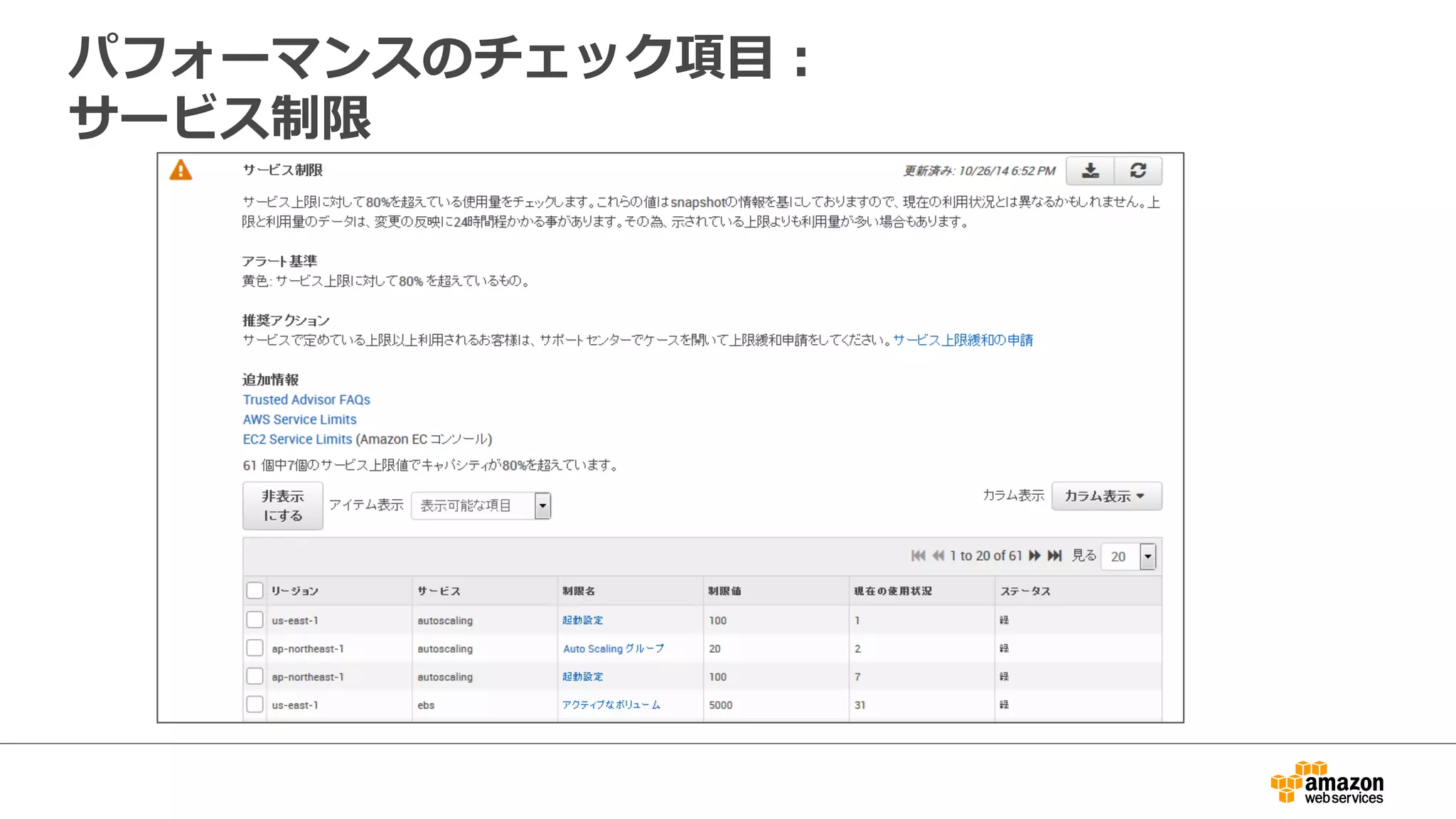Click usage value 31 in ebs row

(860, 705)
